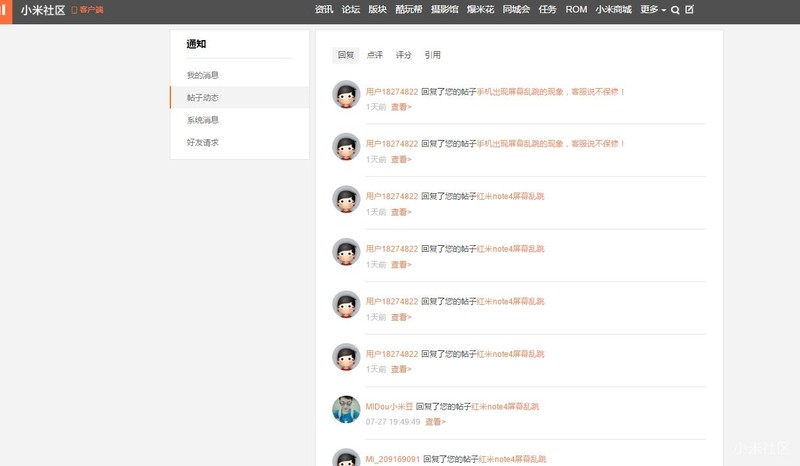Click the compose post pencil icon
Image resolution: width=800 pixels, height=466 pixels.
[x=689, y=9]
